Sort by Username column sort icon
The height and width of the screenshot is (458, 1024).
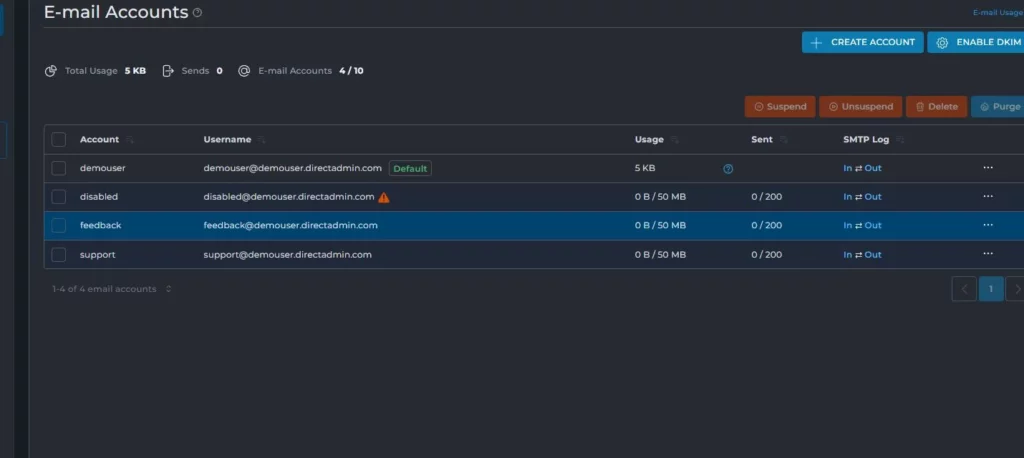261,140
